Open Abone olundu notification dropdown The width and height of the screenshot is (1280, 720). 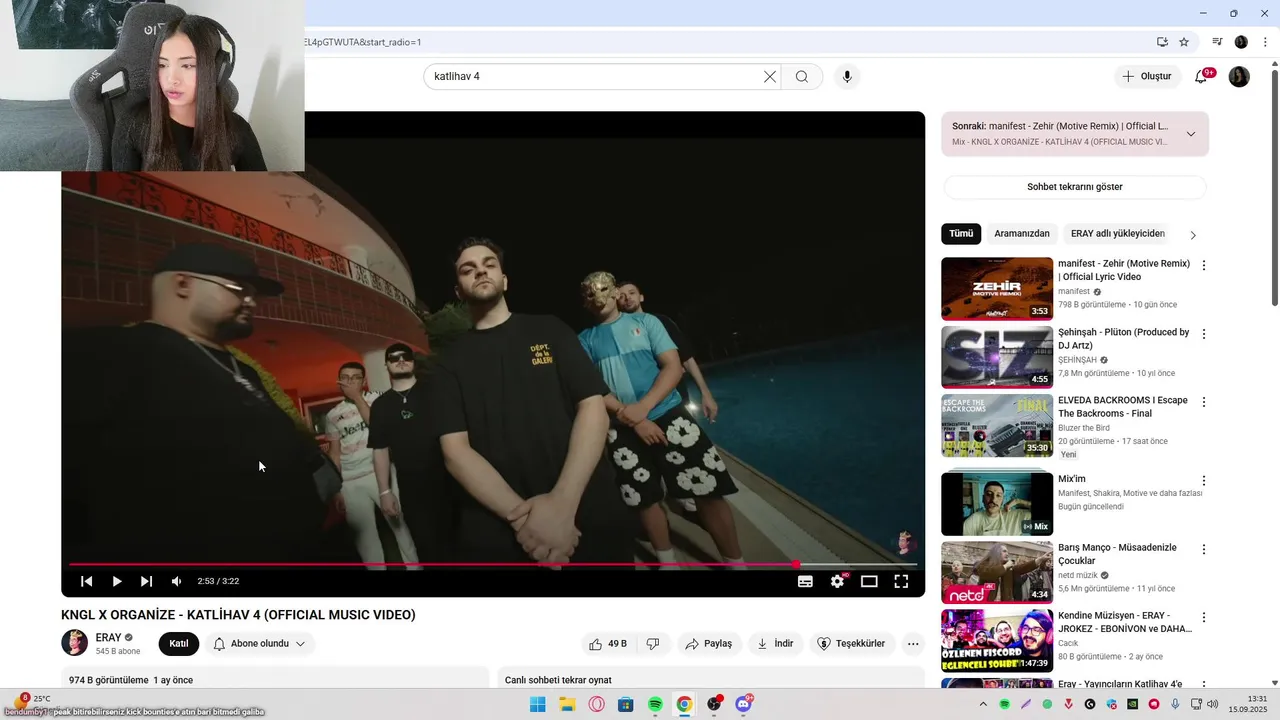click(x=260, y=644)
